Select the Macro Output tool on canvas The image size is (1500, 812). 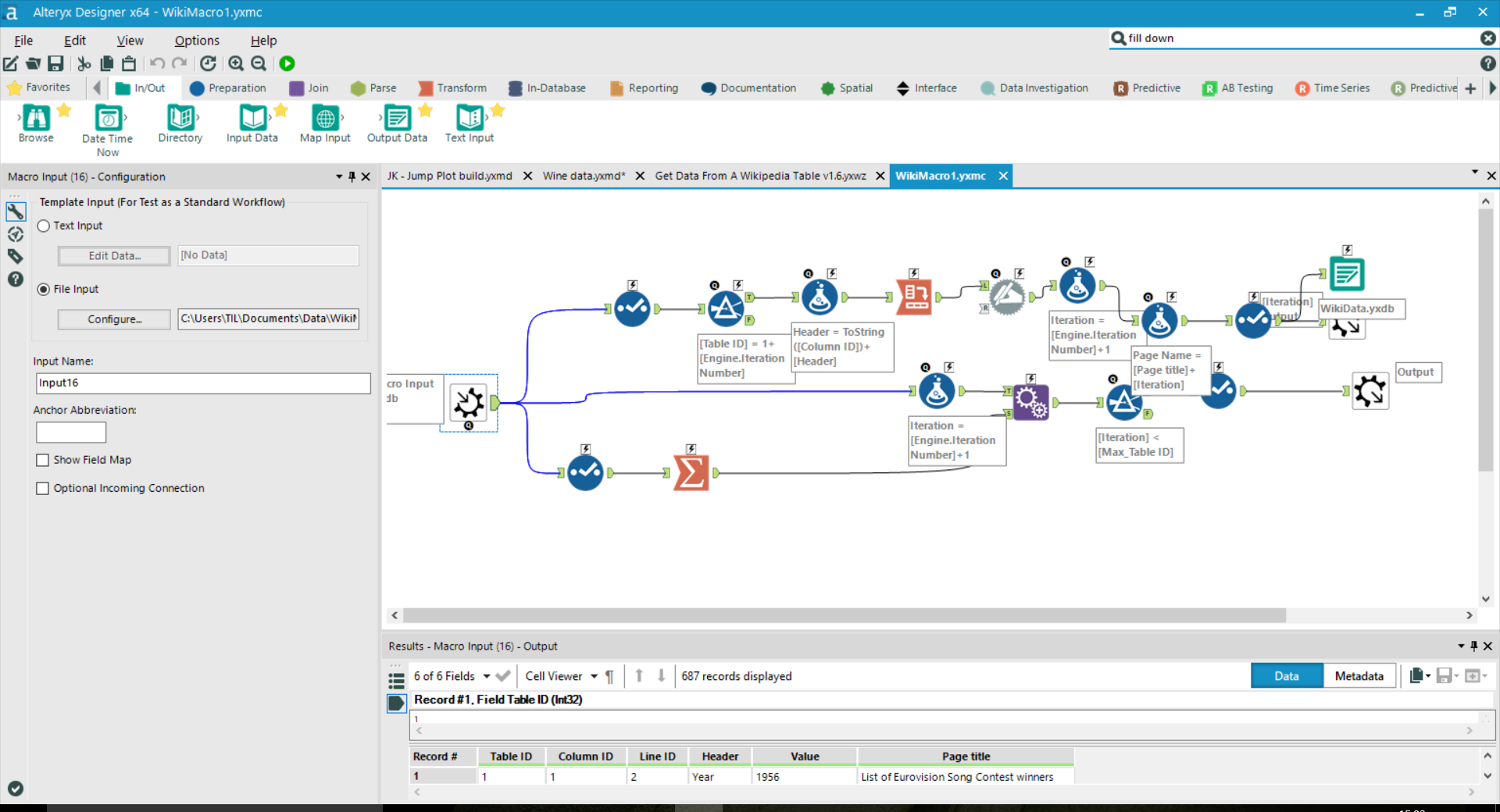tap(1370, 391)
